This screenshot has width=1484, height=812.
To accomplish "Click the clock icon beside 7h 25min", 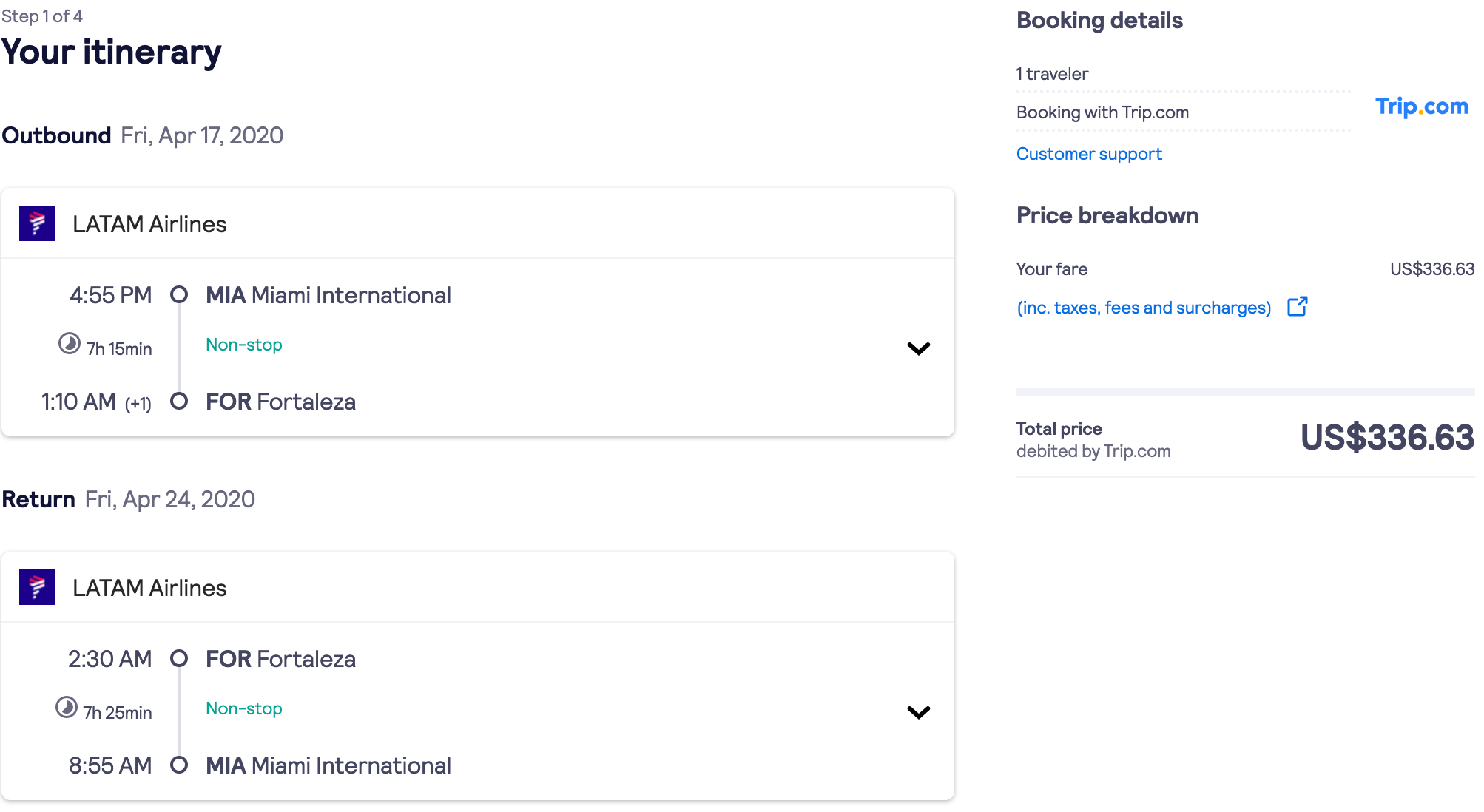I will 67,707.
